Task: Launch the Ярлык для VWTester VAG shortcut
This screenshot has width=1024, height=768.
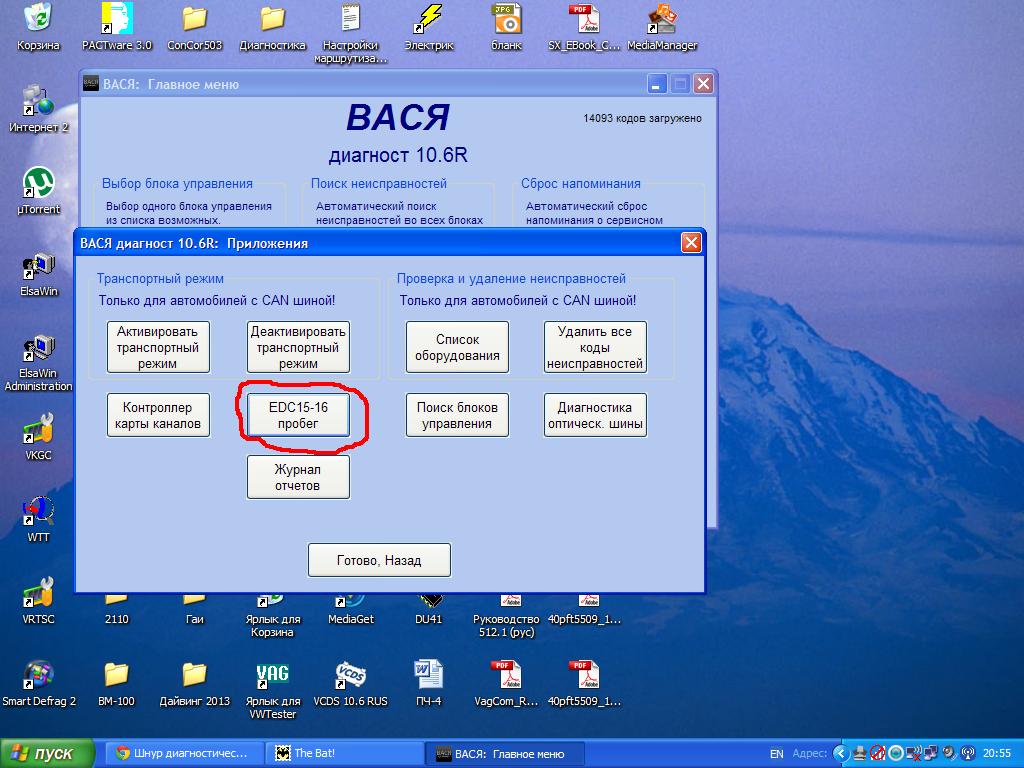Action: [273, 690]
